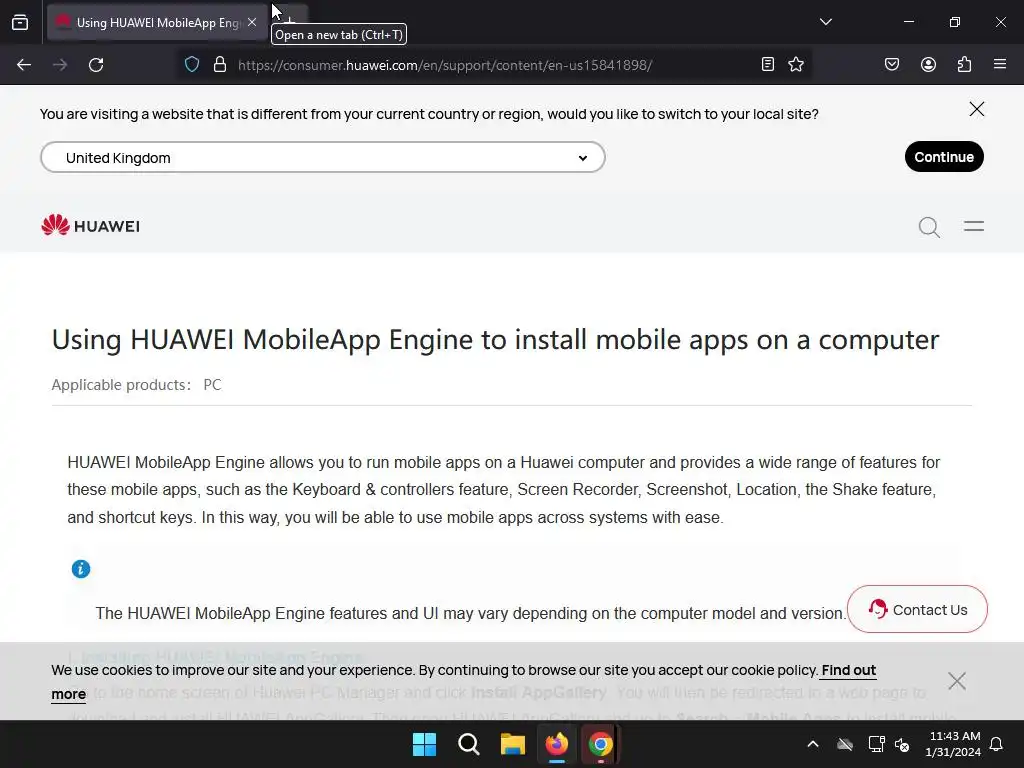Go to HUAWEI homepage via logo
The width and height of the screenshot is (1024, 768).
[x=90, y=225]
